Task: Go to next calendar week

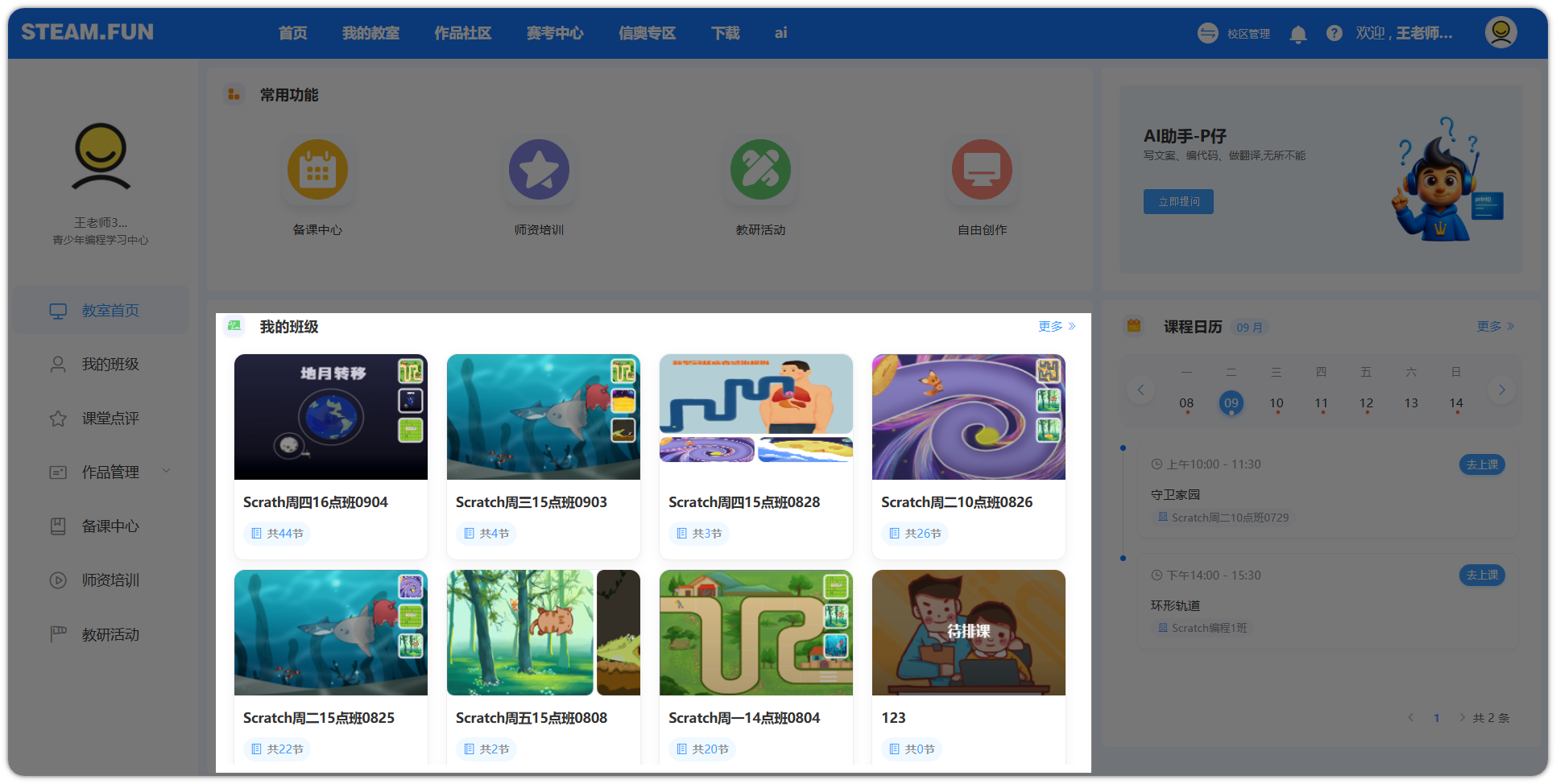Action: 1501,390
